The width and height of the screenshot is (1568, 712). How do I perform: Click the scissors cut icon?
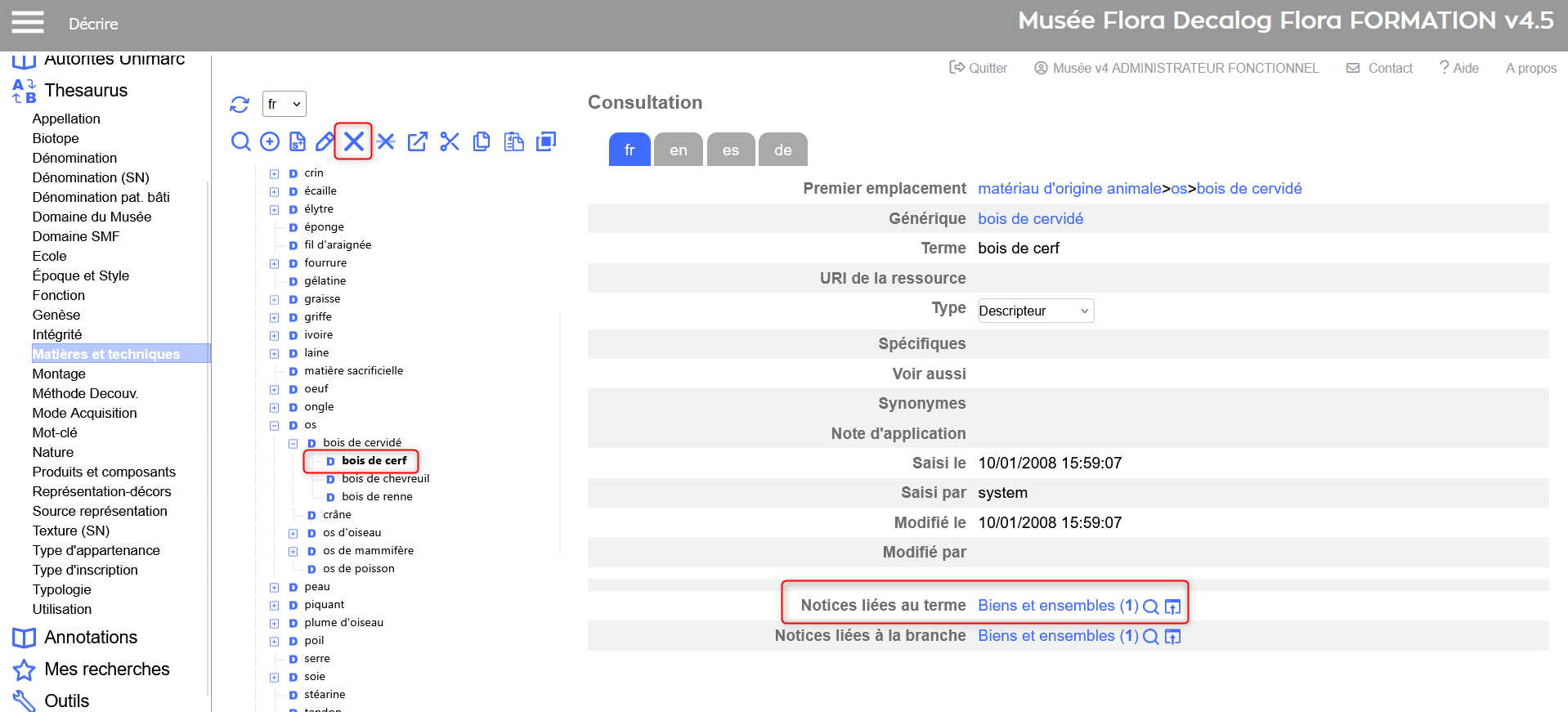pos(450,142)
